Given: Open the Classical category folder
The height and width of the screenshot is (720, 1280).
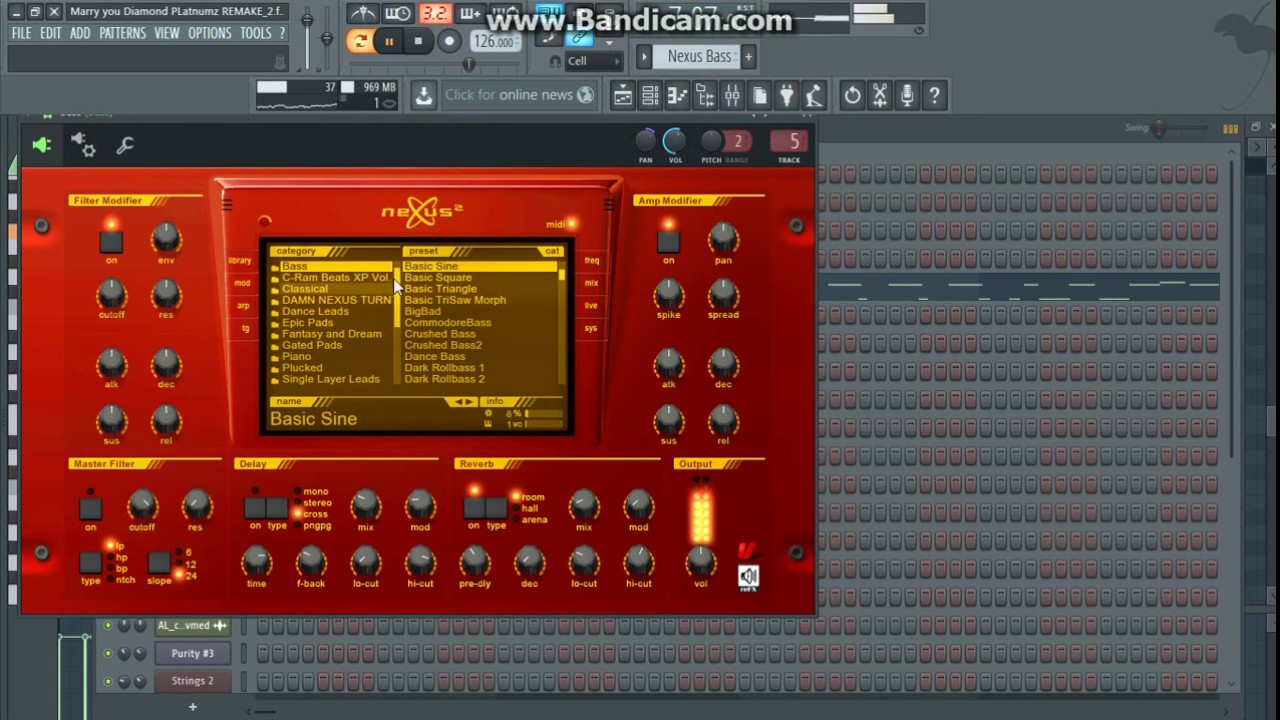Looking at the screenshot, I should [x=333, y=289].
